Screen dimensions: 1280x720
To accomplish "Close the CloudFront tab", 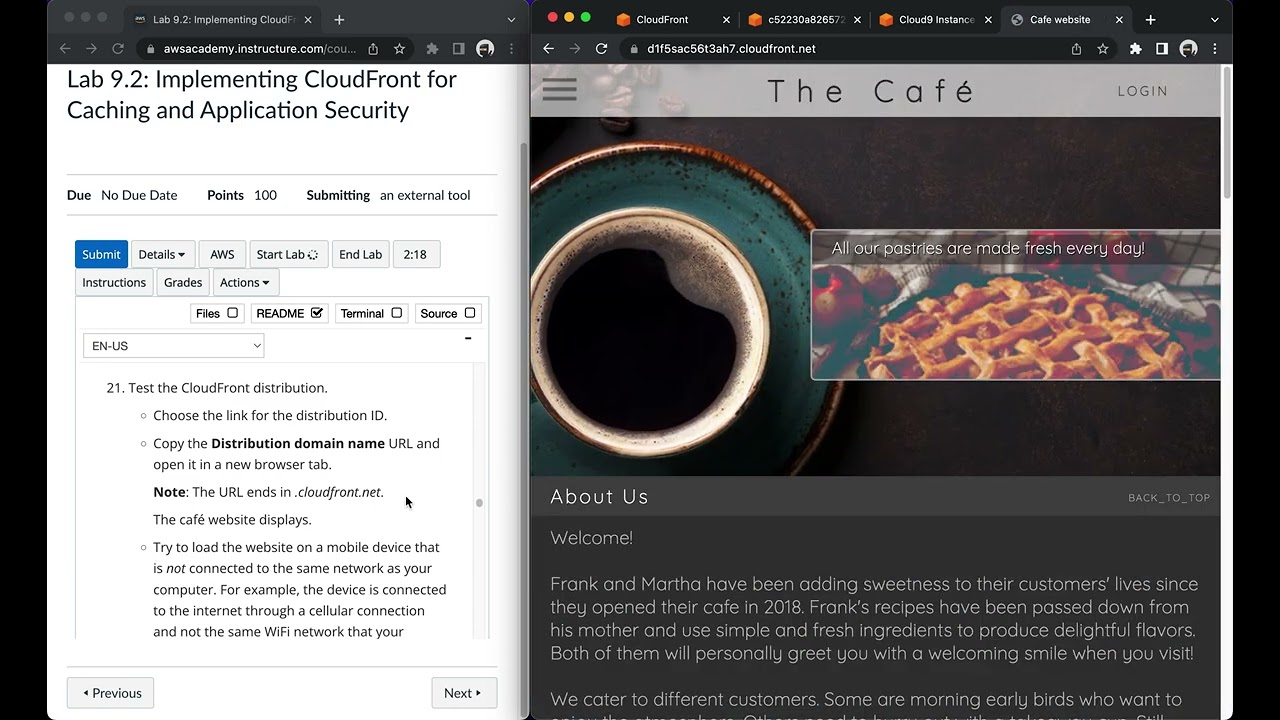I will point(726,19).
